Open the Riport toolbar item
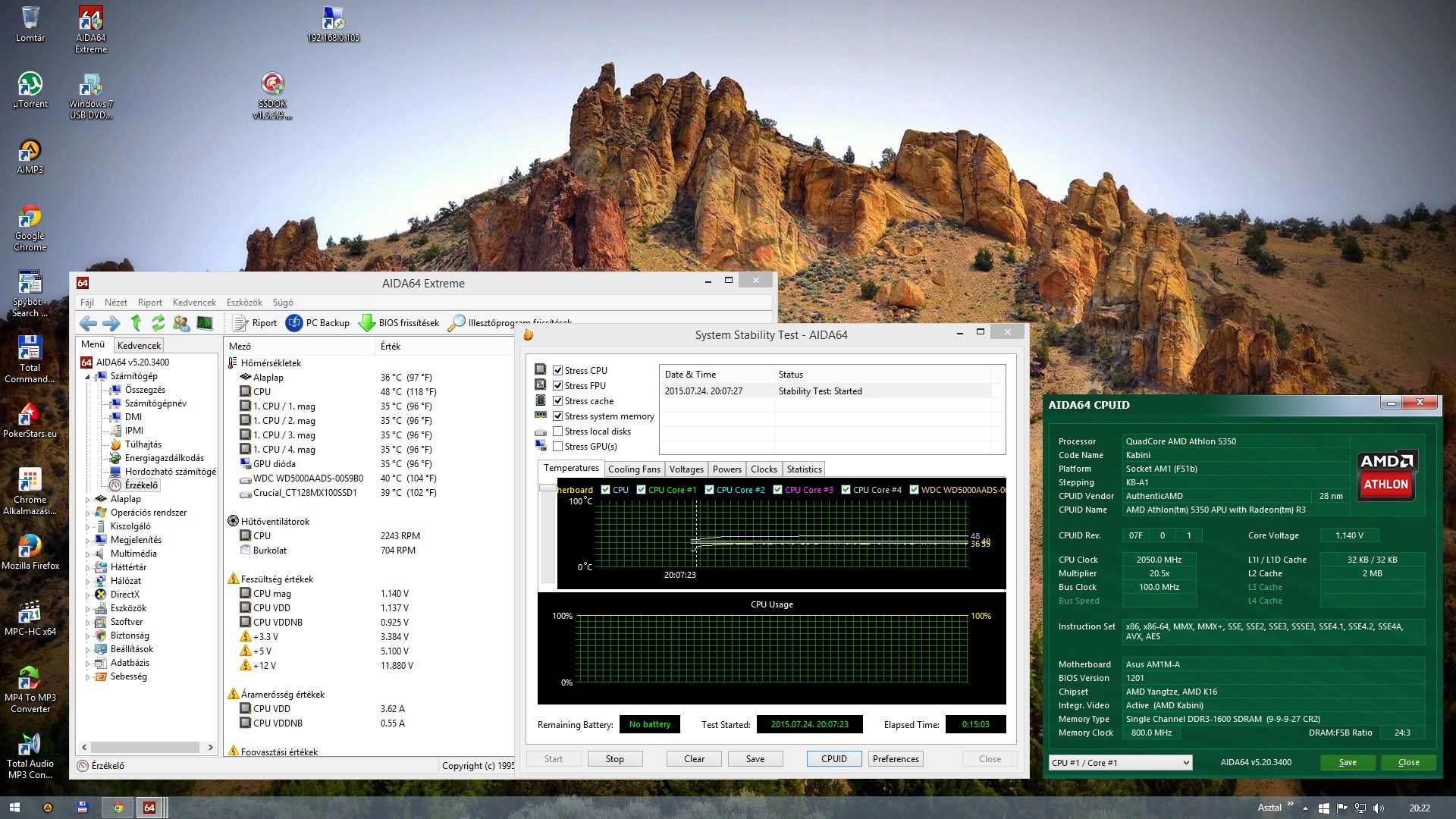 click(255, 323)
